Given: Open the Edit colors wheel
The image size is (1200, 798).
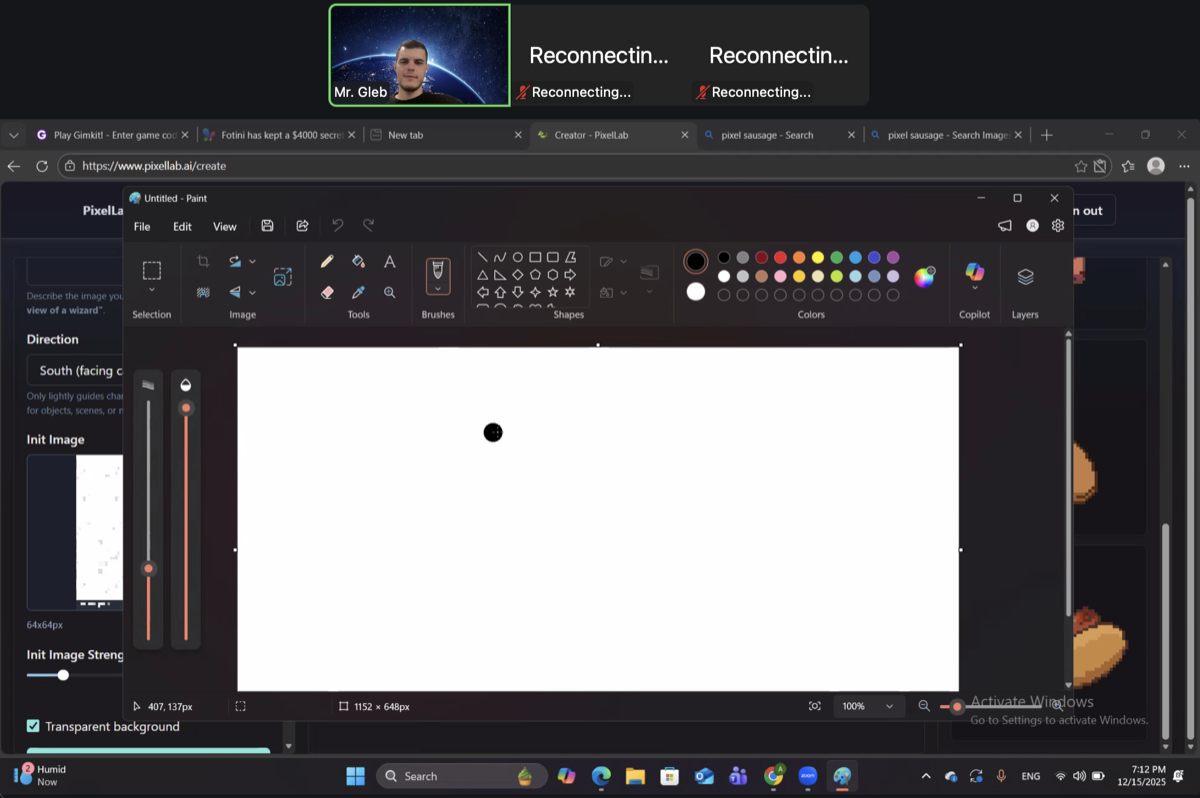Looking at the screenshot, I should (x=924, y=277).
